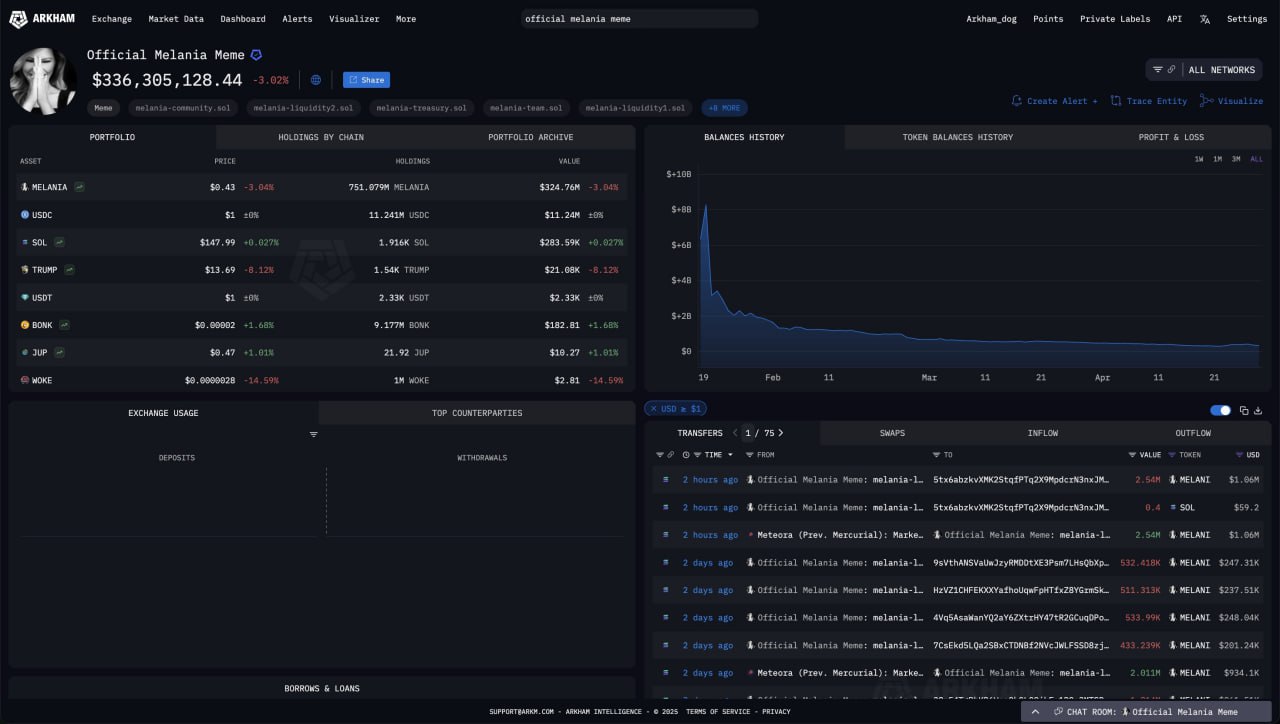This screenshot has width=1280, height=724.
Task: Click the chain link icon in transfers header
Action: click(670, 455)
